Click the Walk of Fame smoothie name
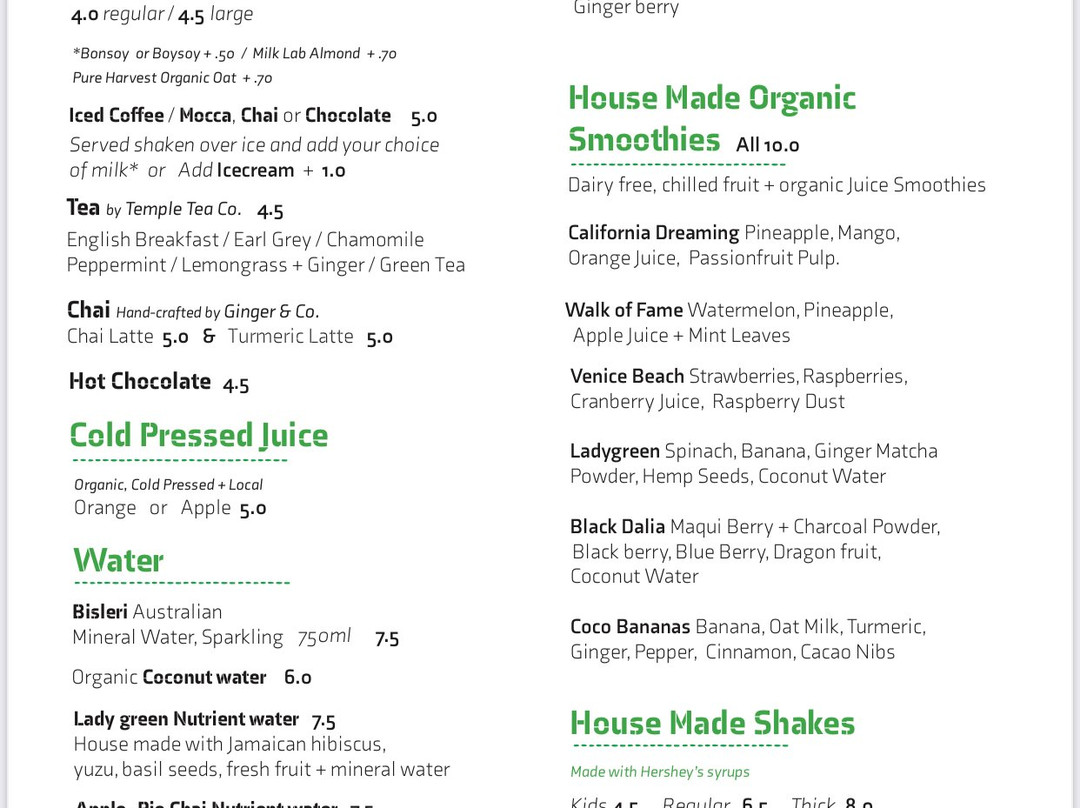The height and width of the screenshot is (808, 1080). click(x=624, y=310)
